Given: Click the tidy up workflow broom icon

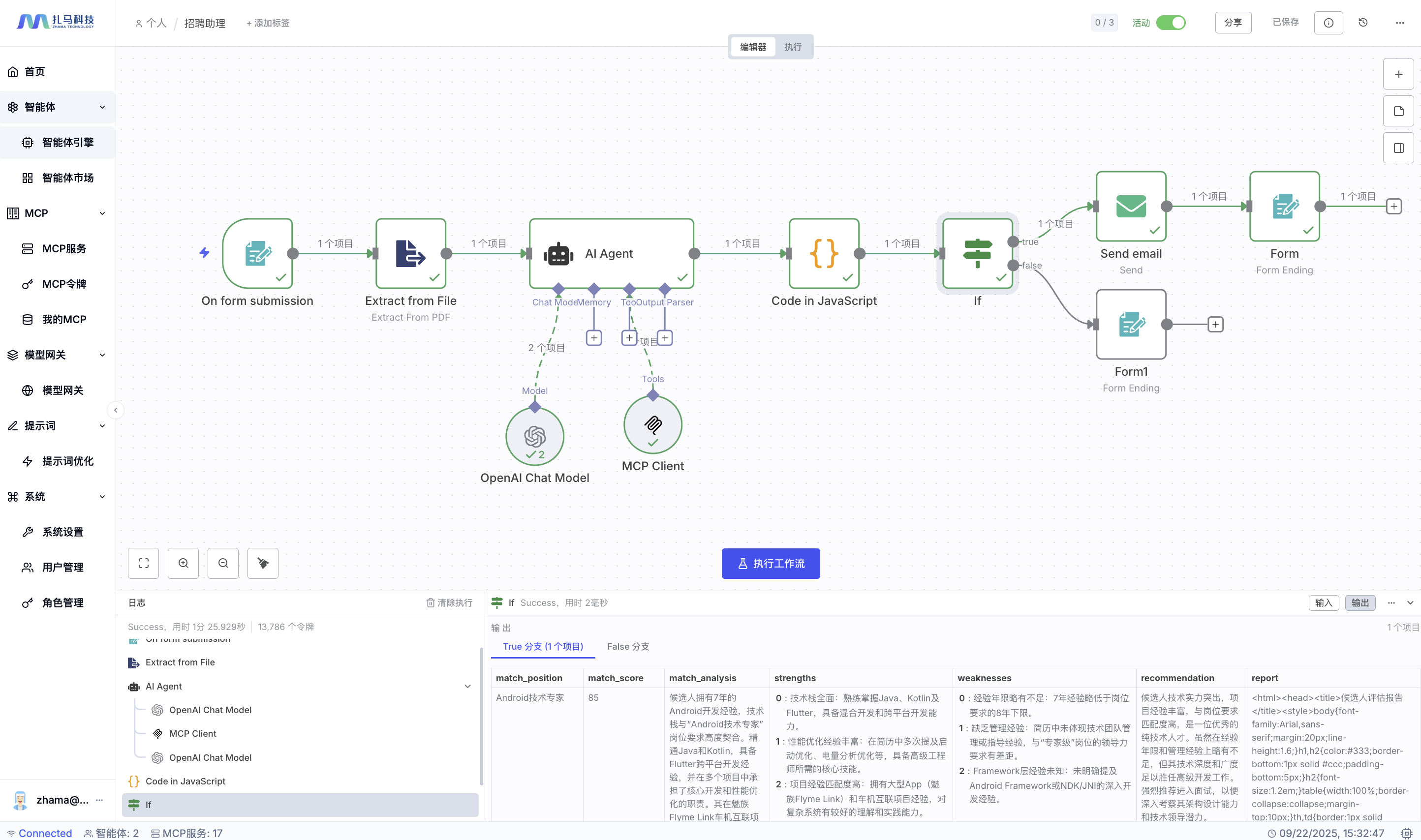Looking at the screenshot, I should [x=263, y=563].
